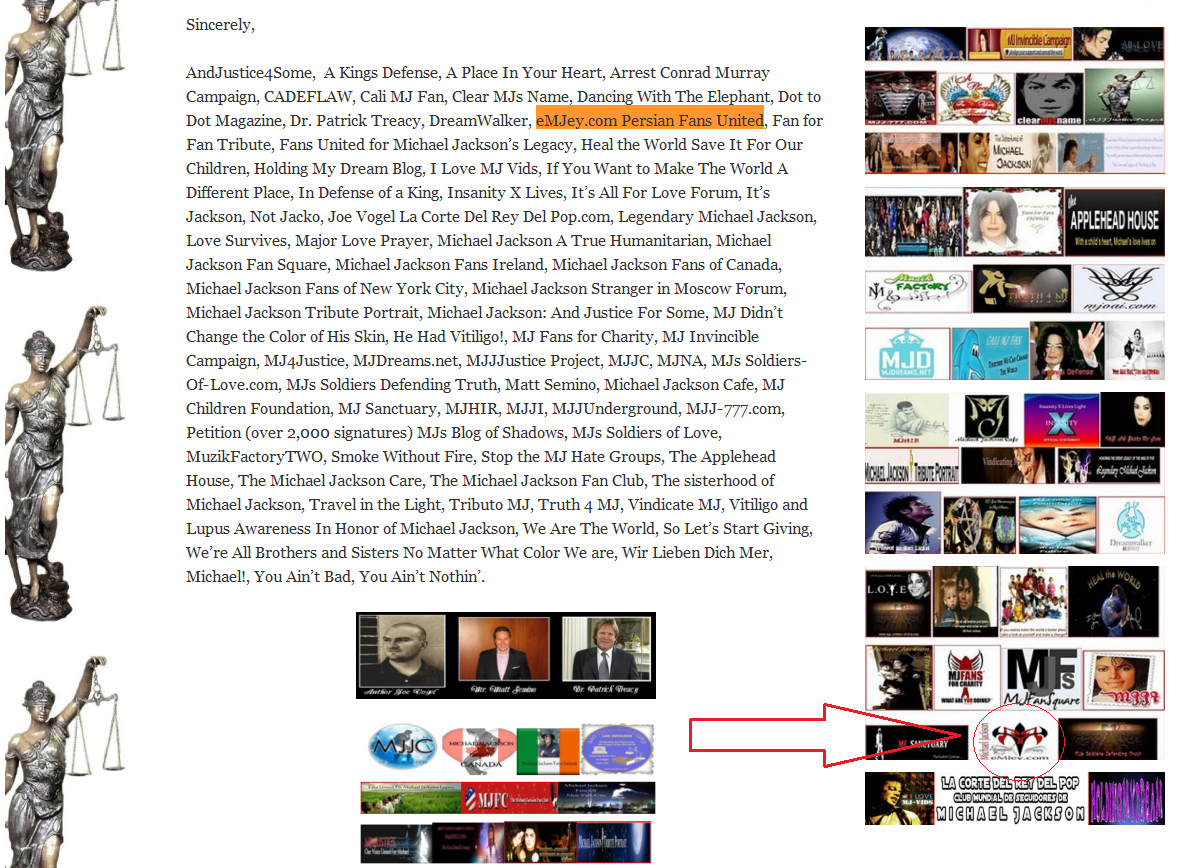Click highlighted eMJey.com Persian Fans United text
Image resolution: width=1200 pixels, height=868 pixels.
[x=649, y=121]
